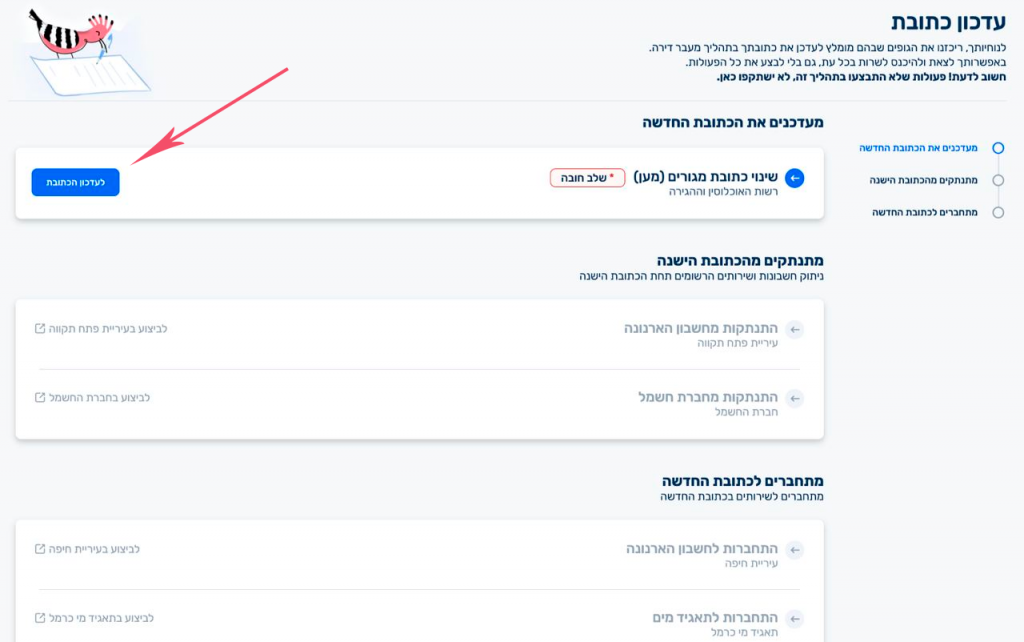Click blue arrow icon beside 'שינוי כתובת מגורים'
Screen dimensions: 1024x642
pyautogui.click(x=795, y=178)
